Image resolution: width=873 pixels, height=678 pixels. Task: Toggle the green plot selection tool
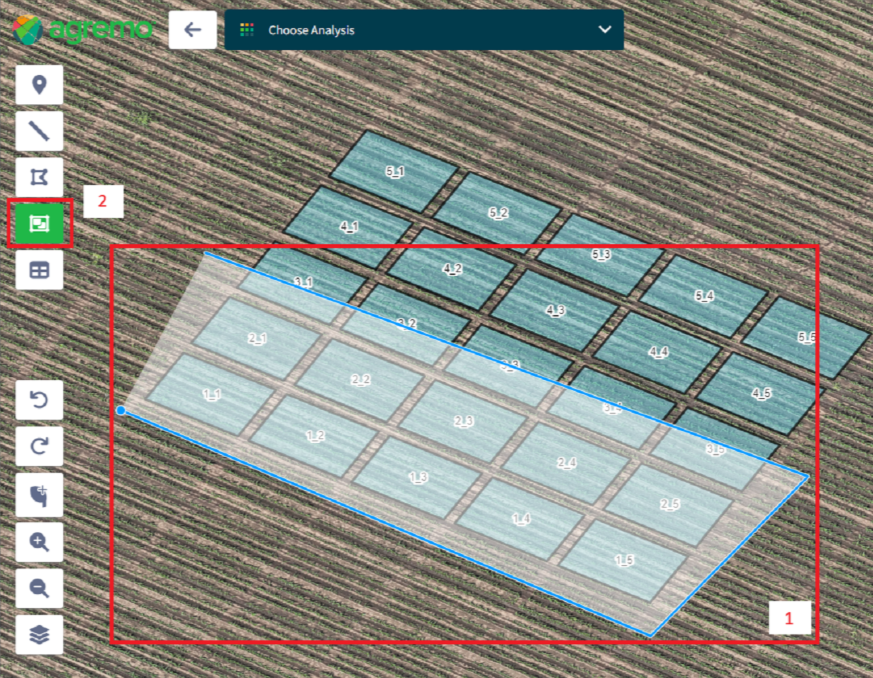(x=40, y=223)
